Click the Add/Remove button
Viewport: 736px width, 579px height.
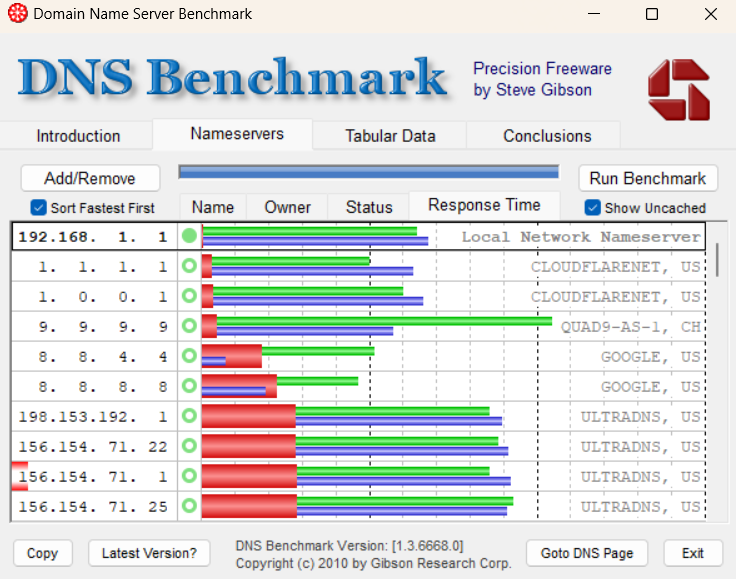coord(90,178)
